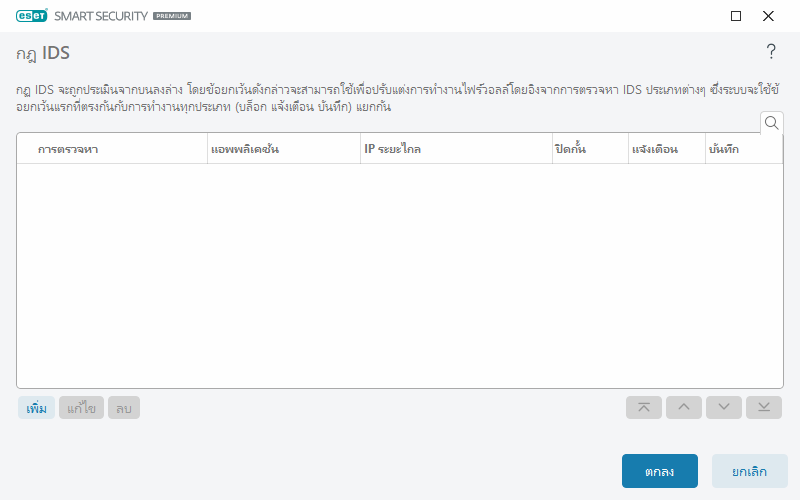
Task: Open the search magnifier icon above the table
Action: [x=771, y=123]
